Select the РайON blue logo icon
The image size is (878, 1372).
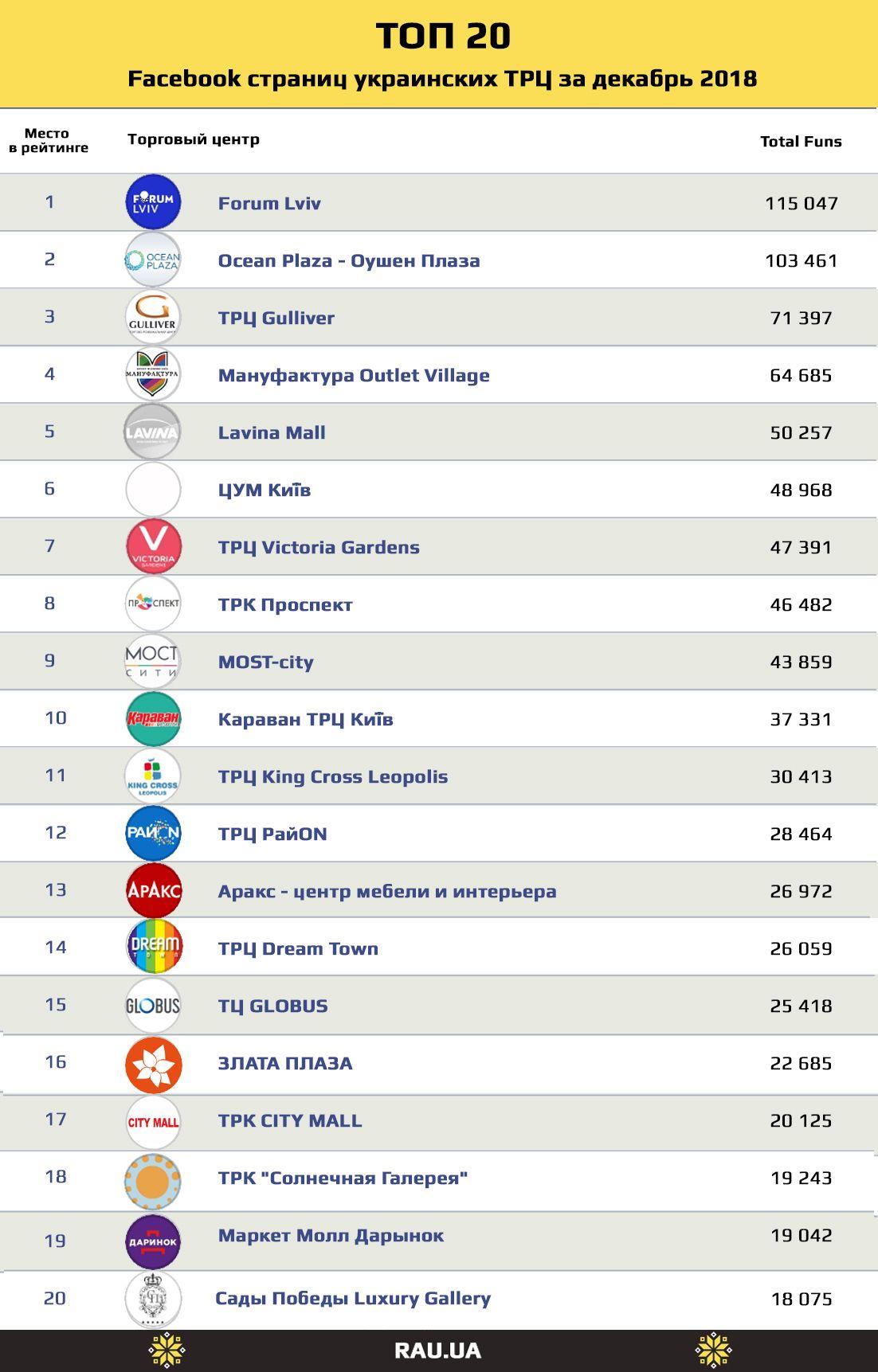click(x=153, y=833)
